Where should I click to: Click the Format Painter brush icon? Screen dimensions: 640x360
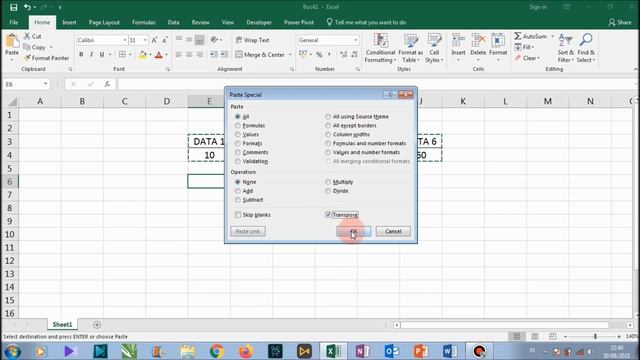coord(27,58)
